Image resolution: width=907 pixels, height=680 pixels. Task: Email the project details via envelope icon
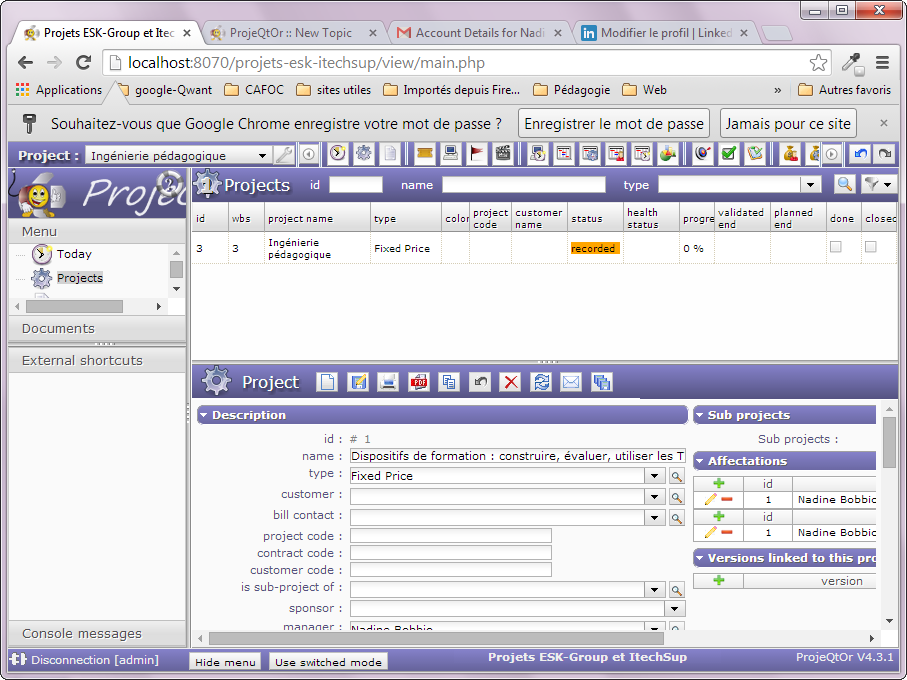point(571,382)
